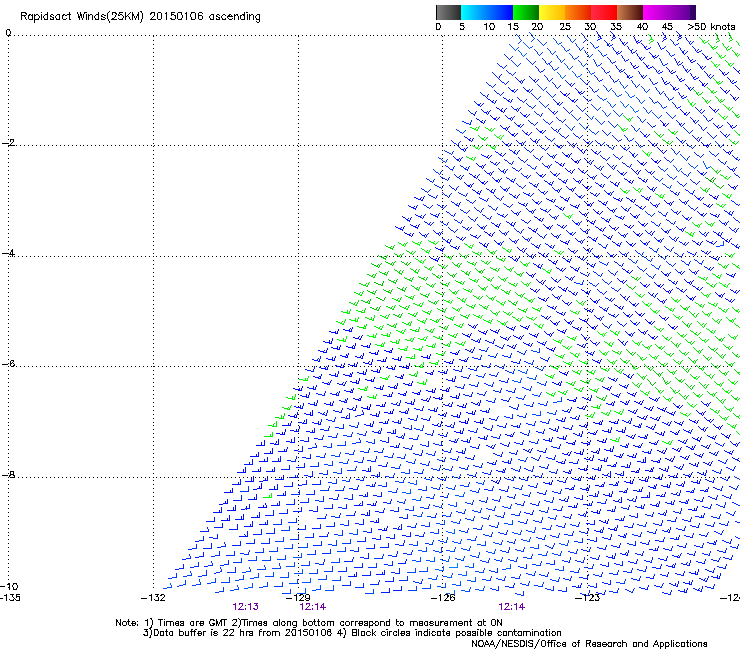Click the "12:14" time label right of -126

512,607
